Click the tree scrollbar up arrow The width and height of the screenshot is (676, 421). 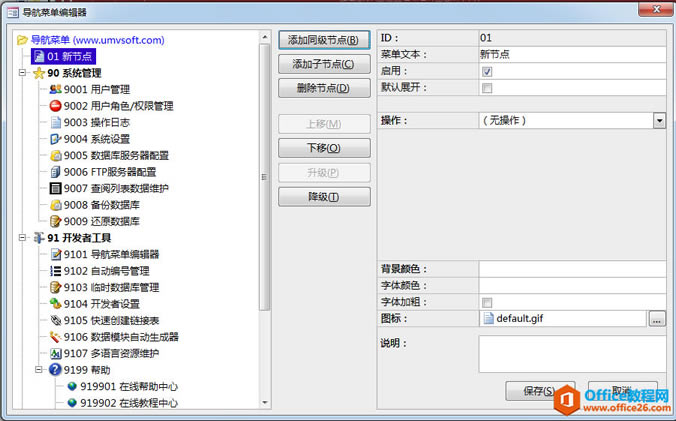[265, 37]
